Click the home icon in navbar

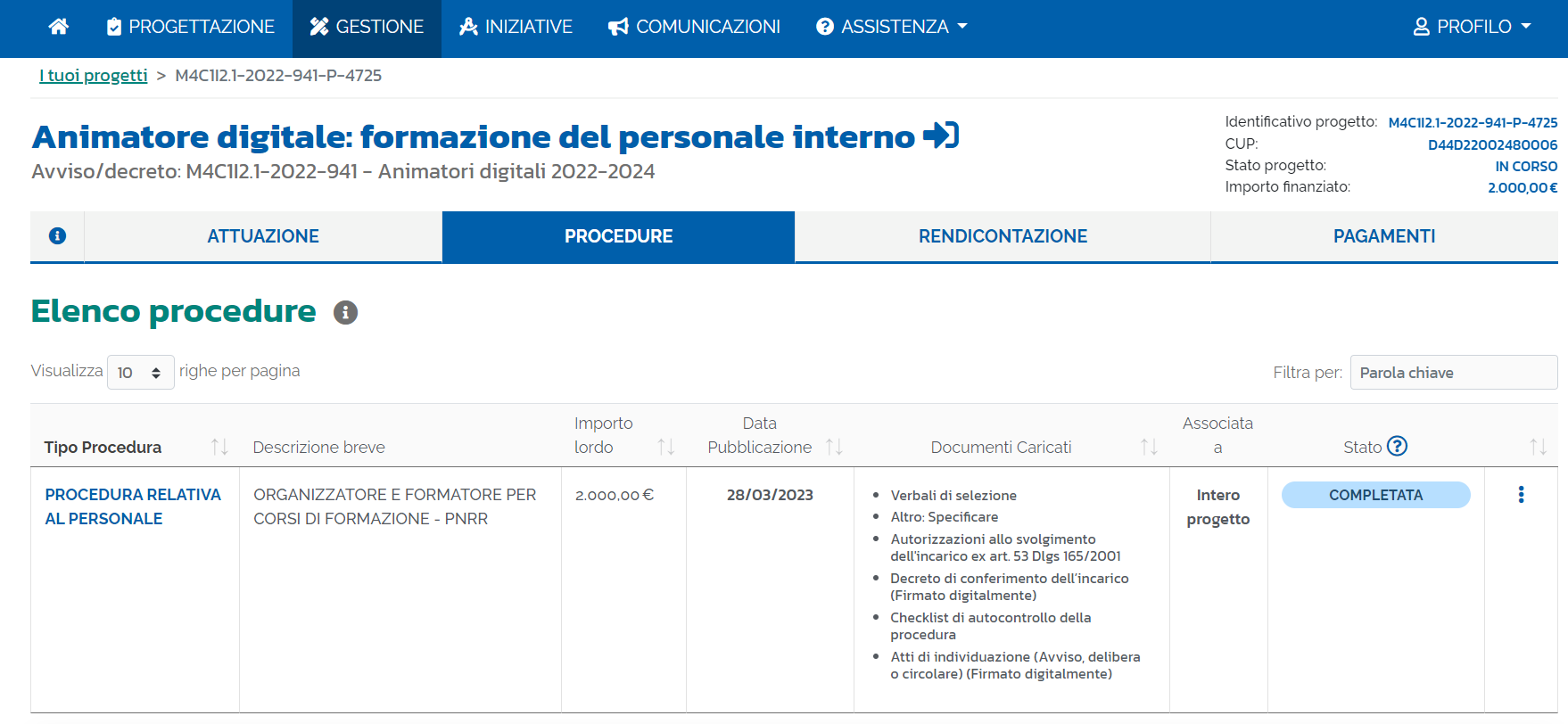(59, 27)
